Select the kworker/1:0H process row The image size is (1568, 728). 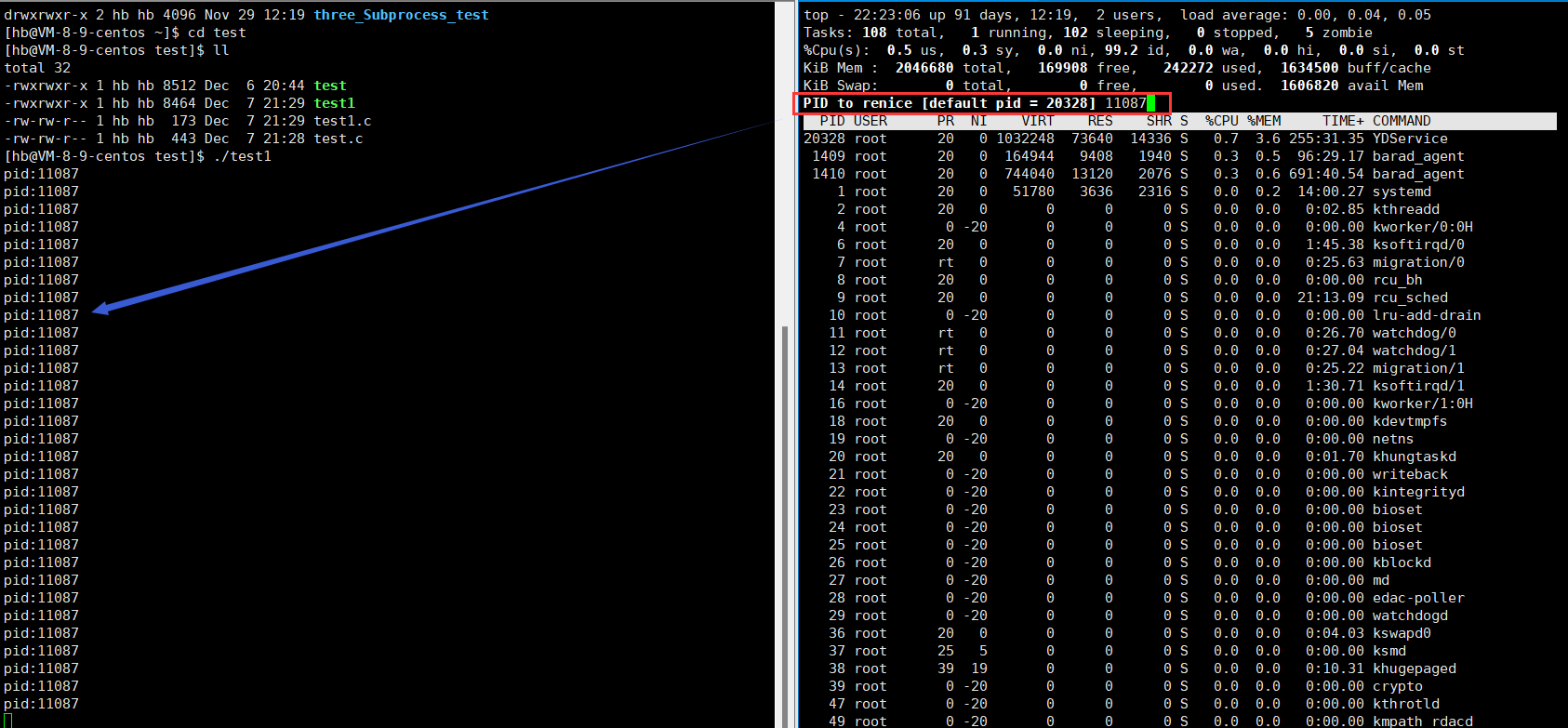click(1179, 404)
